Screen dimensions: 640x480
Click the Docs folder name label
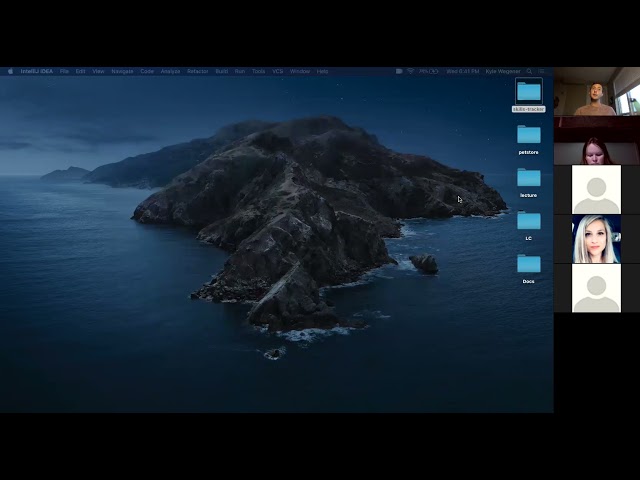click(x=529, y=282)
